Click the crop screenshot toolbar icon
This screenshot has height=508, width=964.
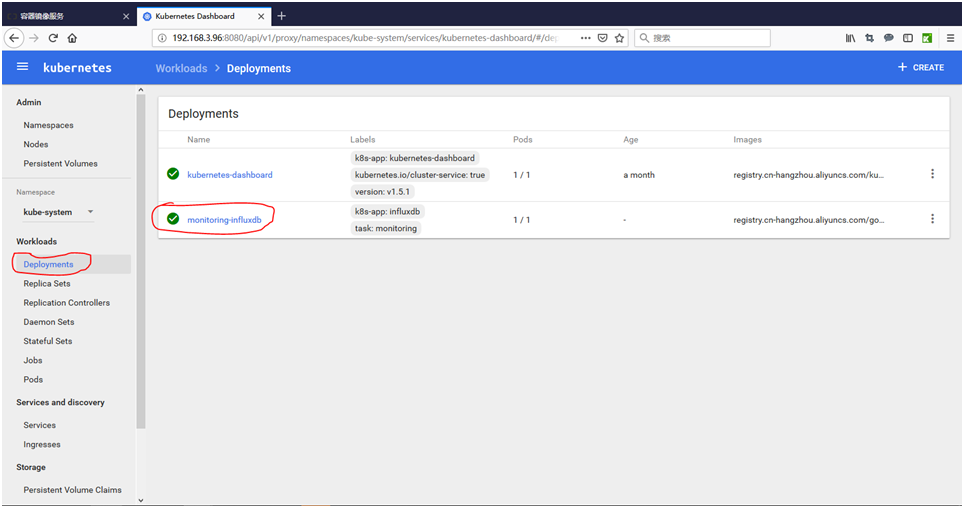point(869,38)
